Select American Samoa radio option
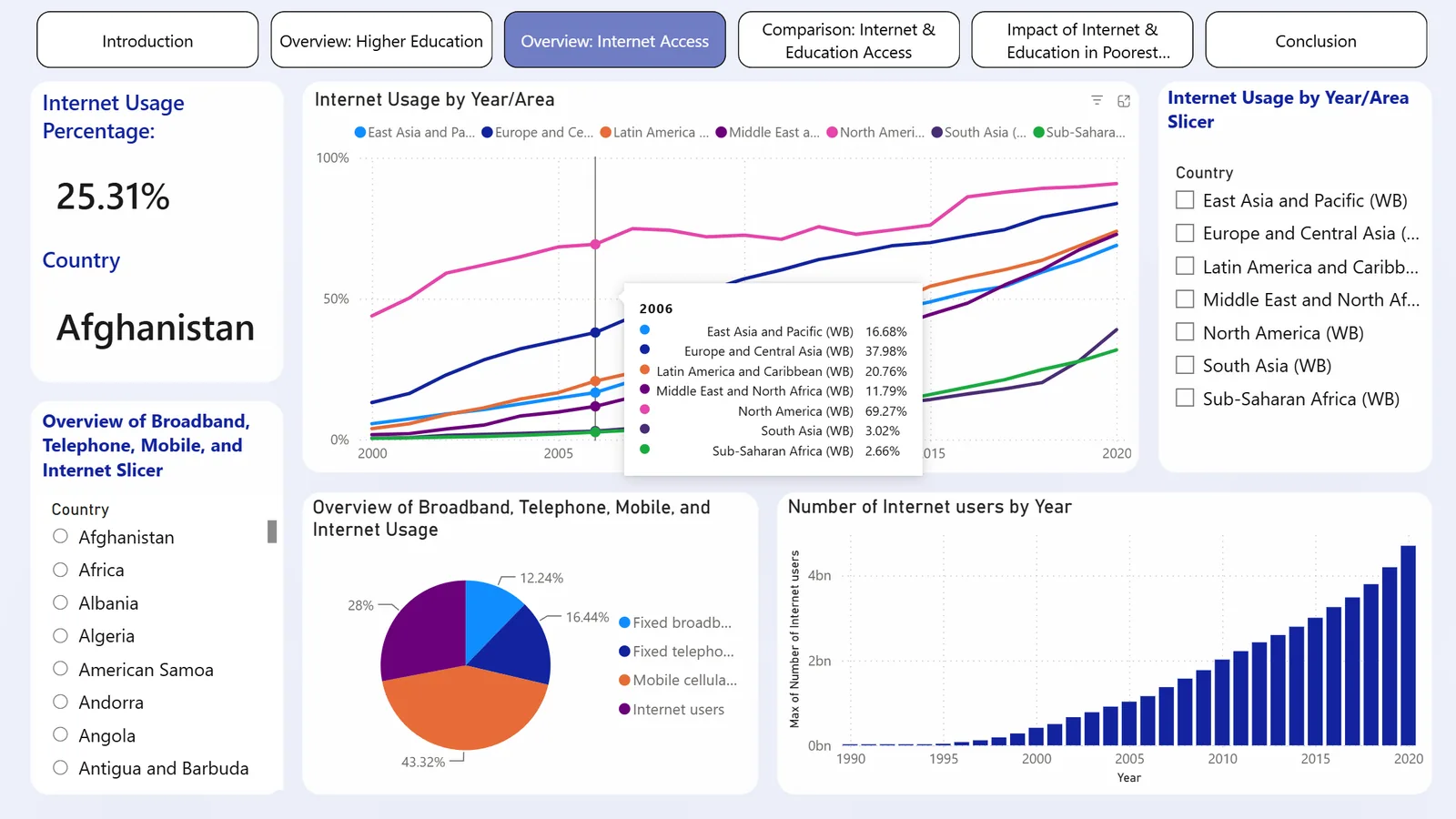The height and width of the screenshot is (819, 1456). [x=60, y=669]
